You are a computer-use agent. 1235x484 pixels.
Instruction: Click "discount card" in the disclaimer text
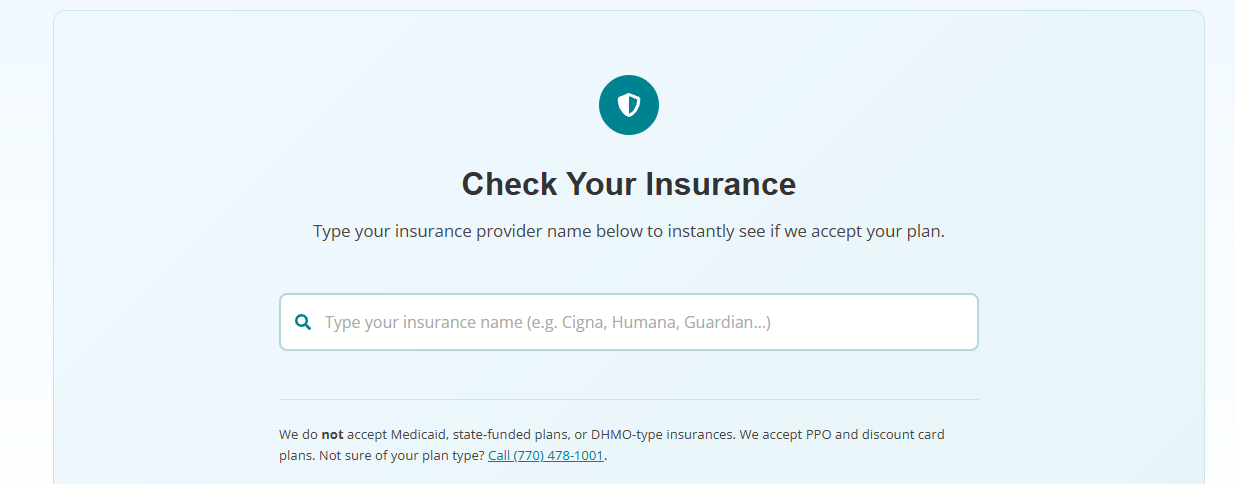coord(905,435)
